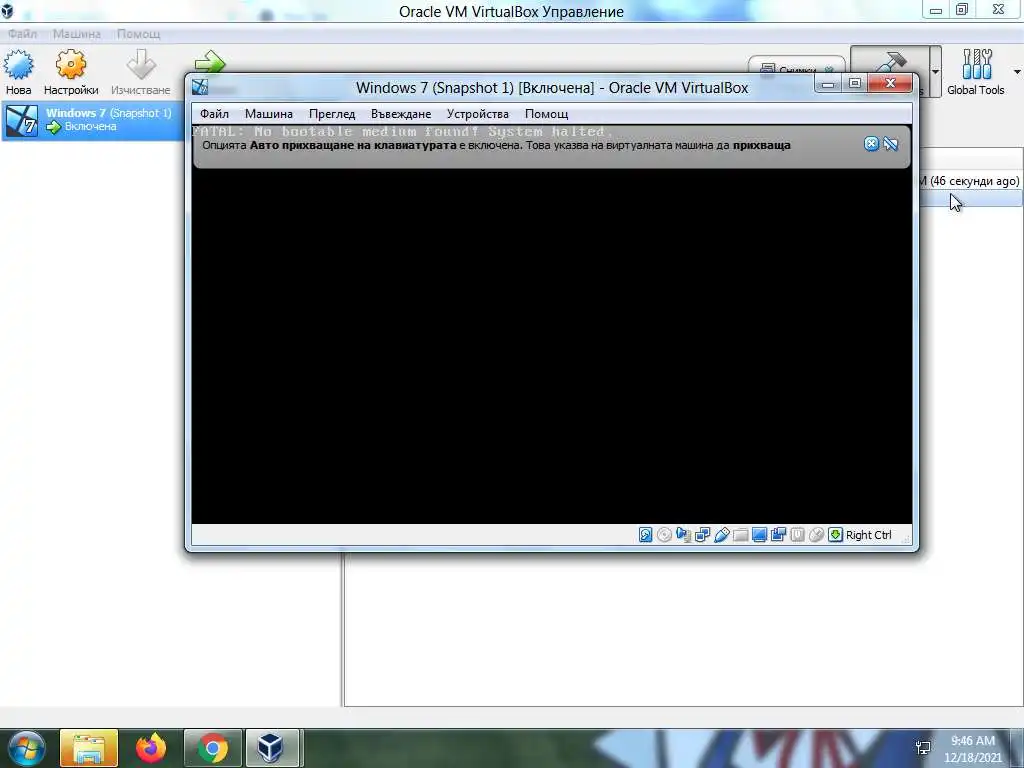Open Global Tools in Manager toolbar

(x=976, y=72)
